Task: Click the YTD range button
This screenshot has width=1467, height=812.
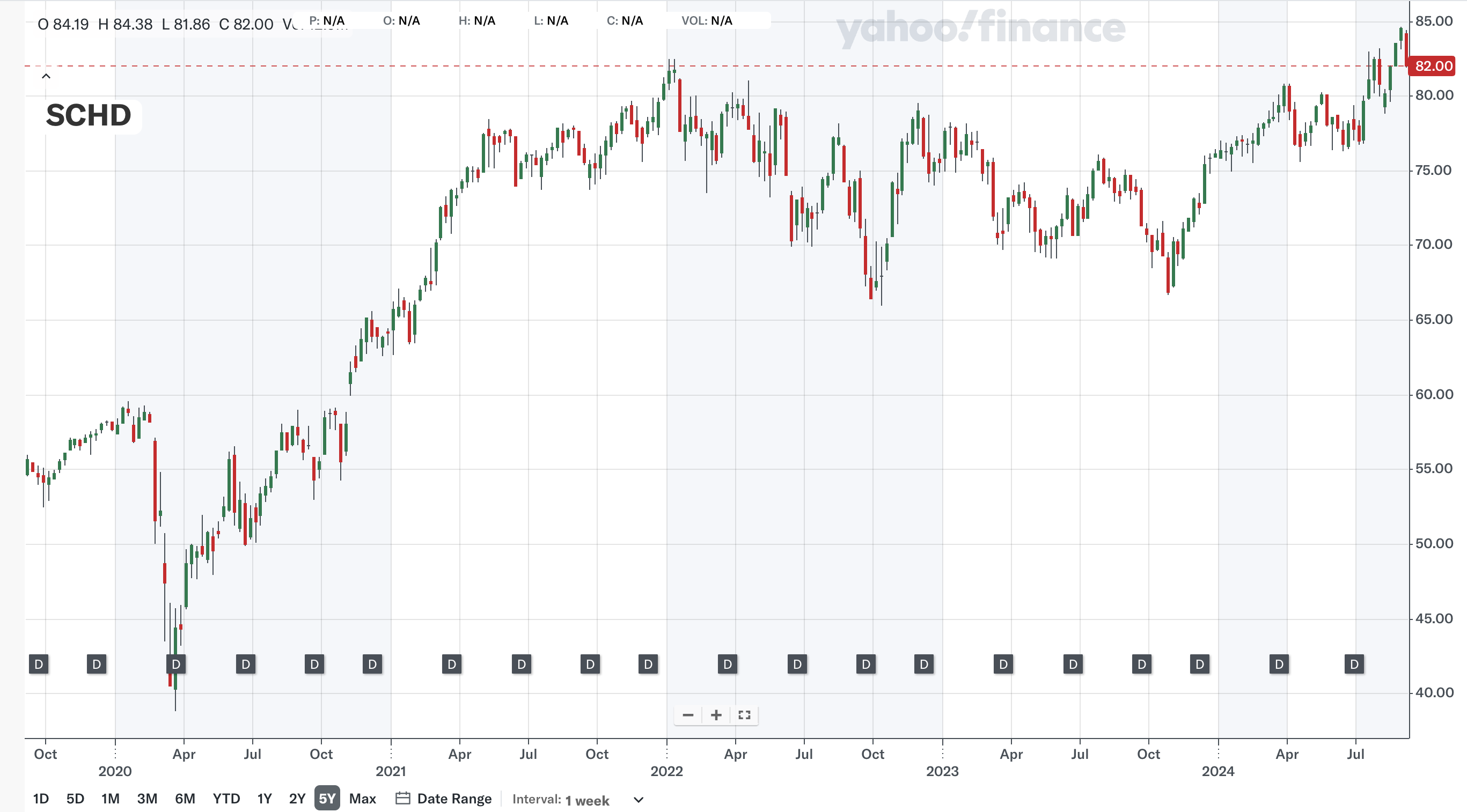Action: tap(226, 799)
